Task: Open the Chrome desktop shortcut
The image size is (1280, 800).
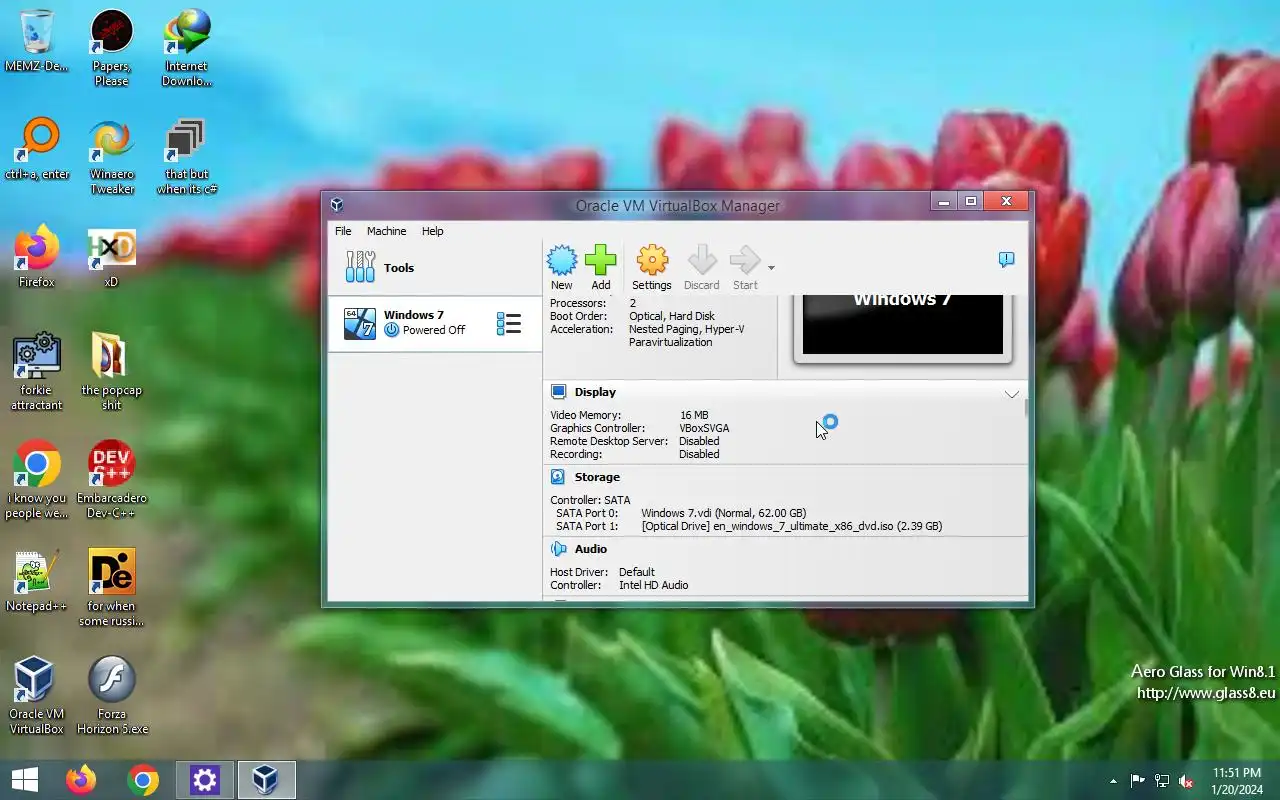Action: [x=37, y=480]
